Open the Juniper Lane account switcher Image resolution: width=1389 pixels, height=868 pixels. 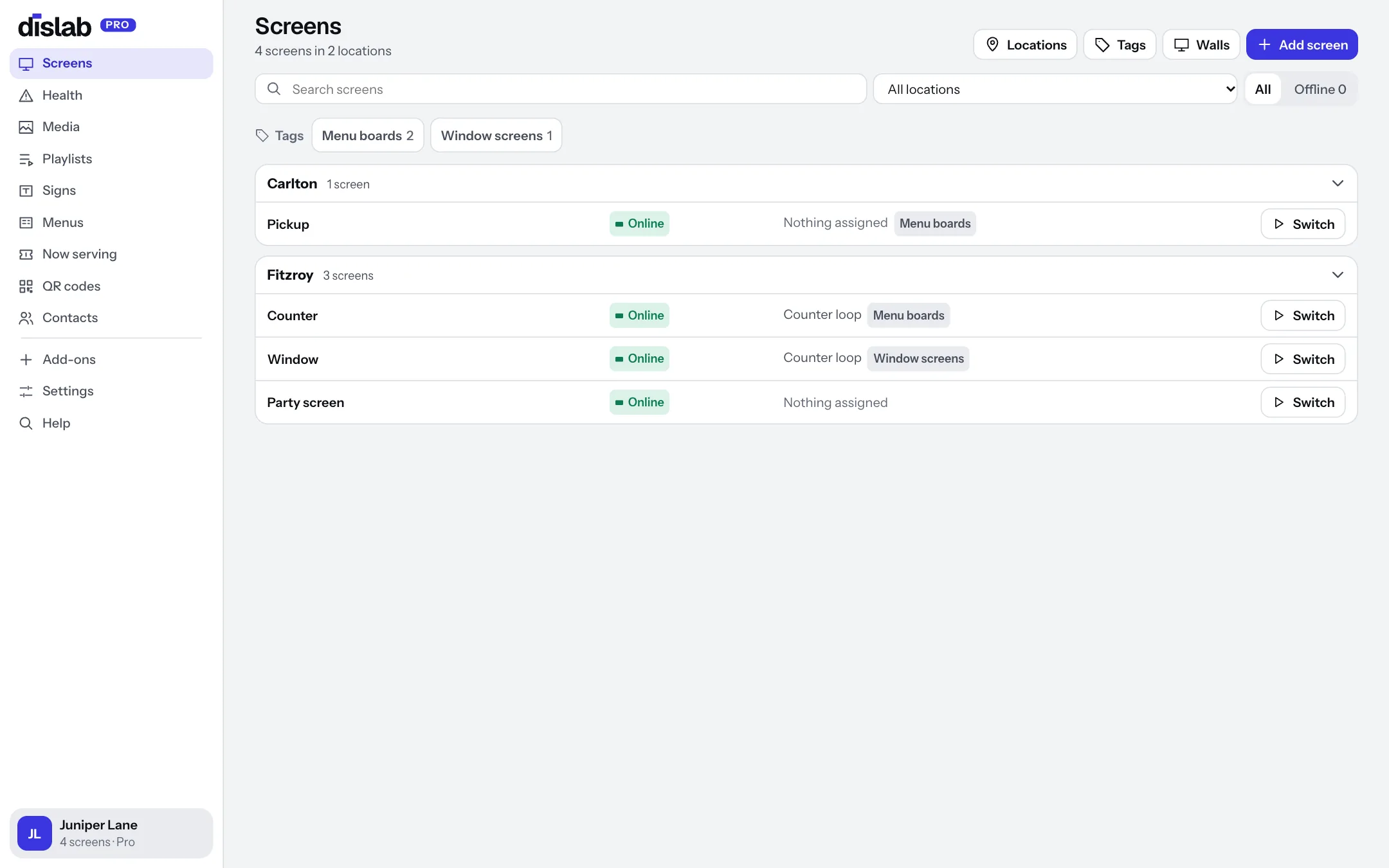[111, 833]
